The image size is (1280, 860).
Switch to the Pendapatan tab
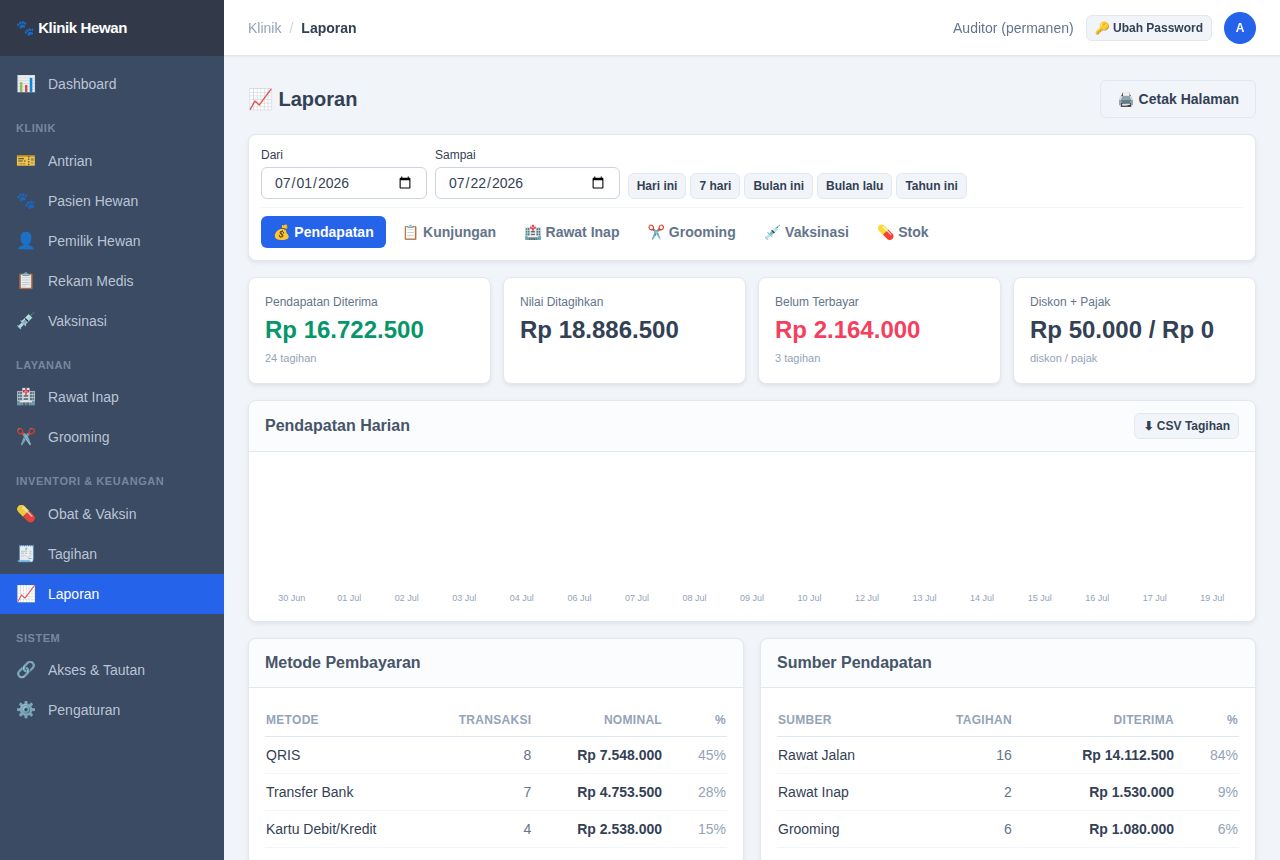(323, 232)
